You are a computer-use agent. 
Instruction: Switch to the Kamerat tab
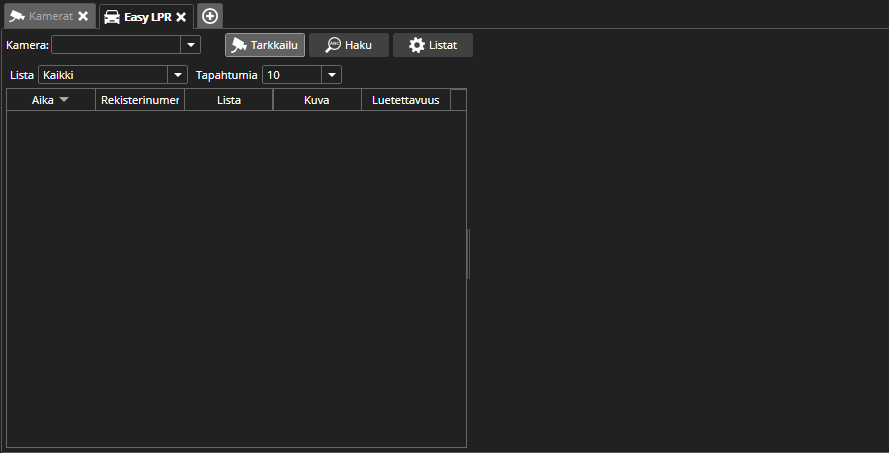[x=42, y=16]
